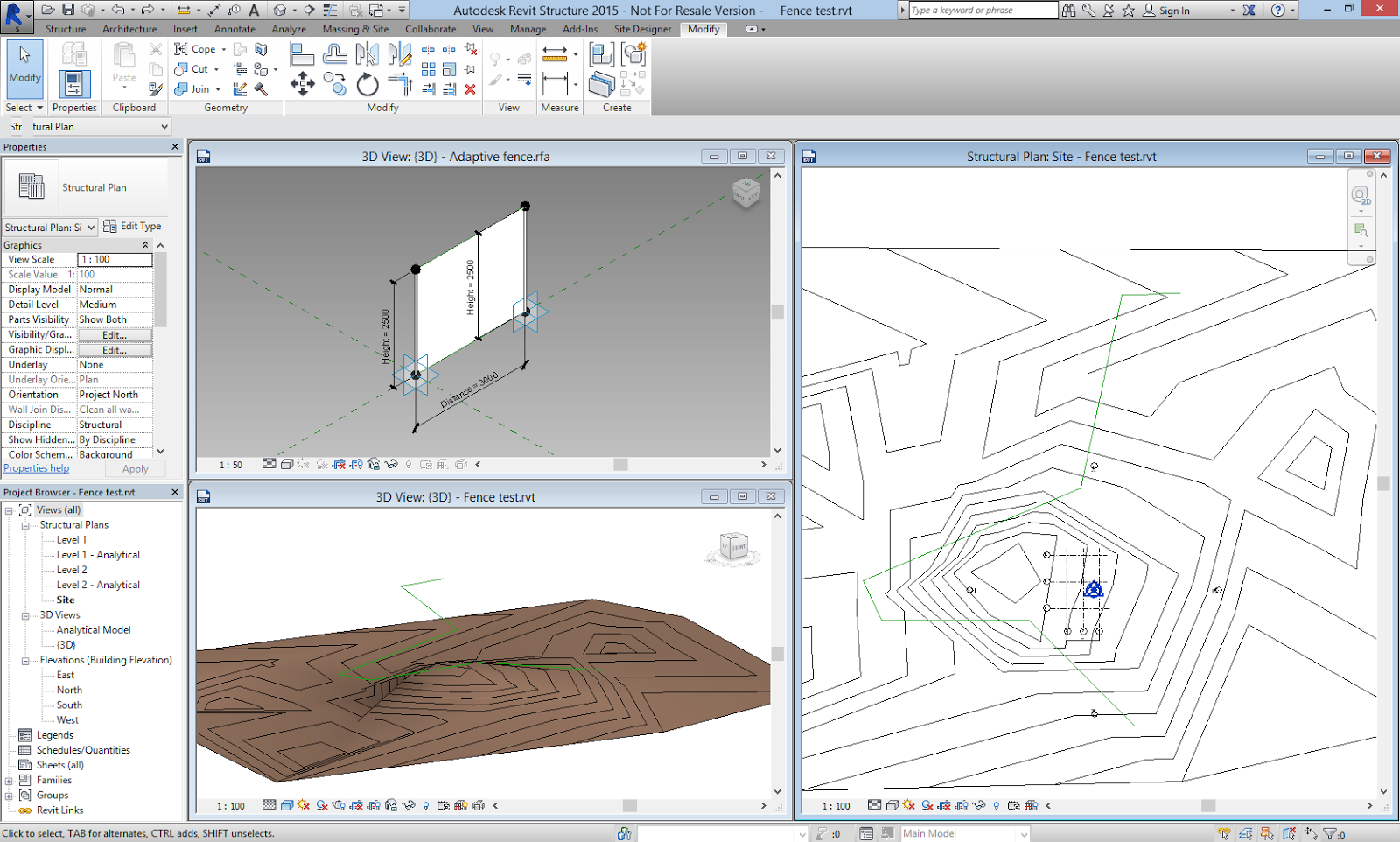The image size is (1400, 842).
Task: Switch to the Massing & Site ribbon tab
Action: (x=355, y=29)
